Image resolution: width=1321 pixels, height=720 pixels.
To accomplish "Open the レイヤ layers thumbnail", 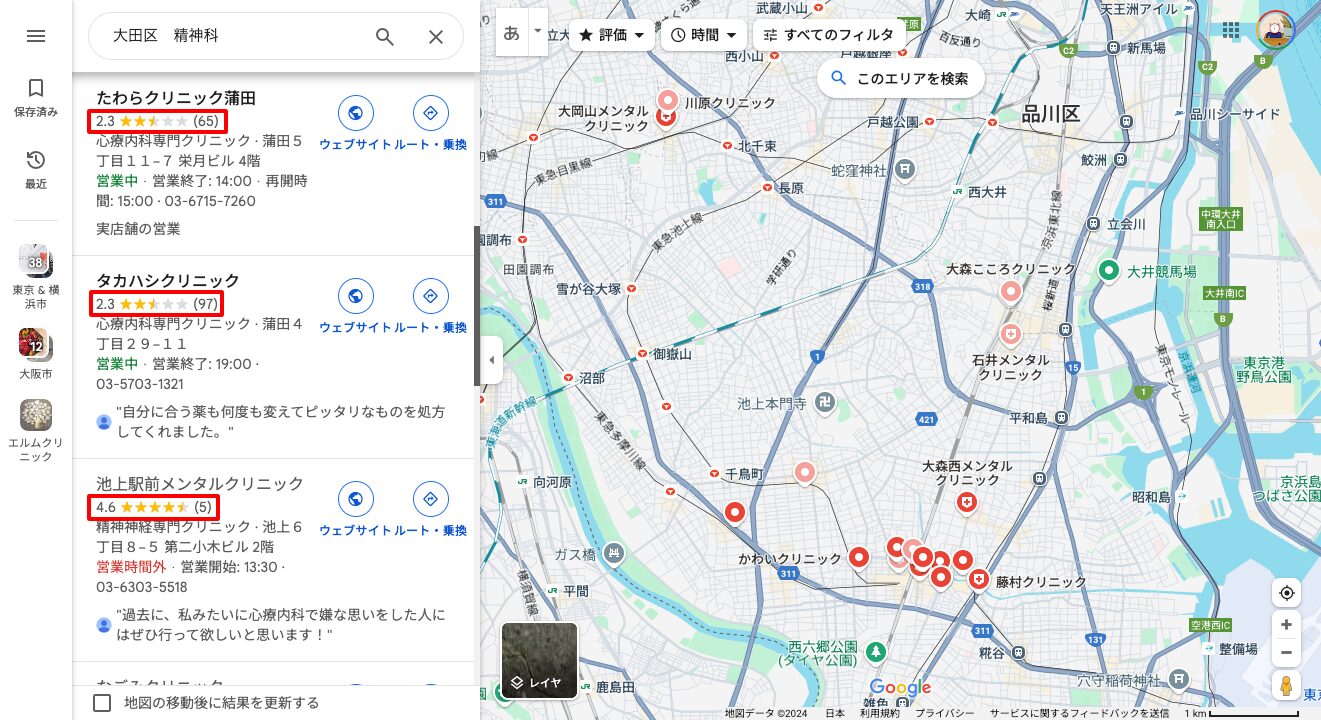I will pos(539,661).
